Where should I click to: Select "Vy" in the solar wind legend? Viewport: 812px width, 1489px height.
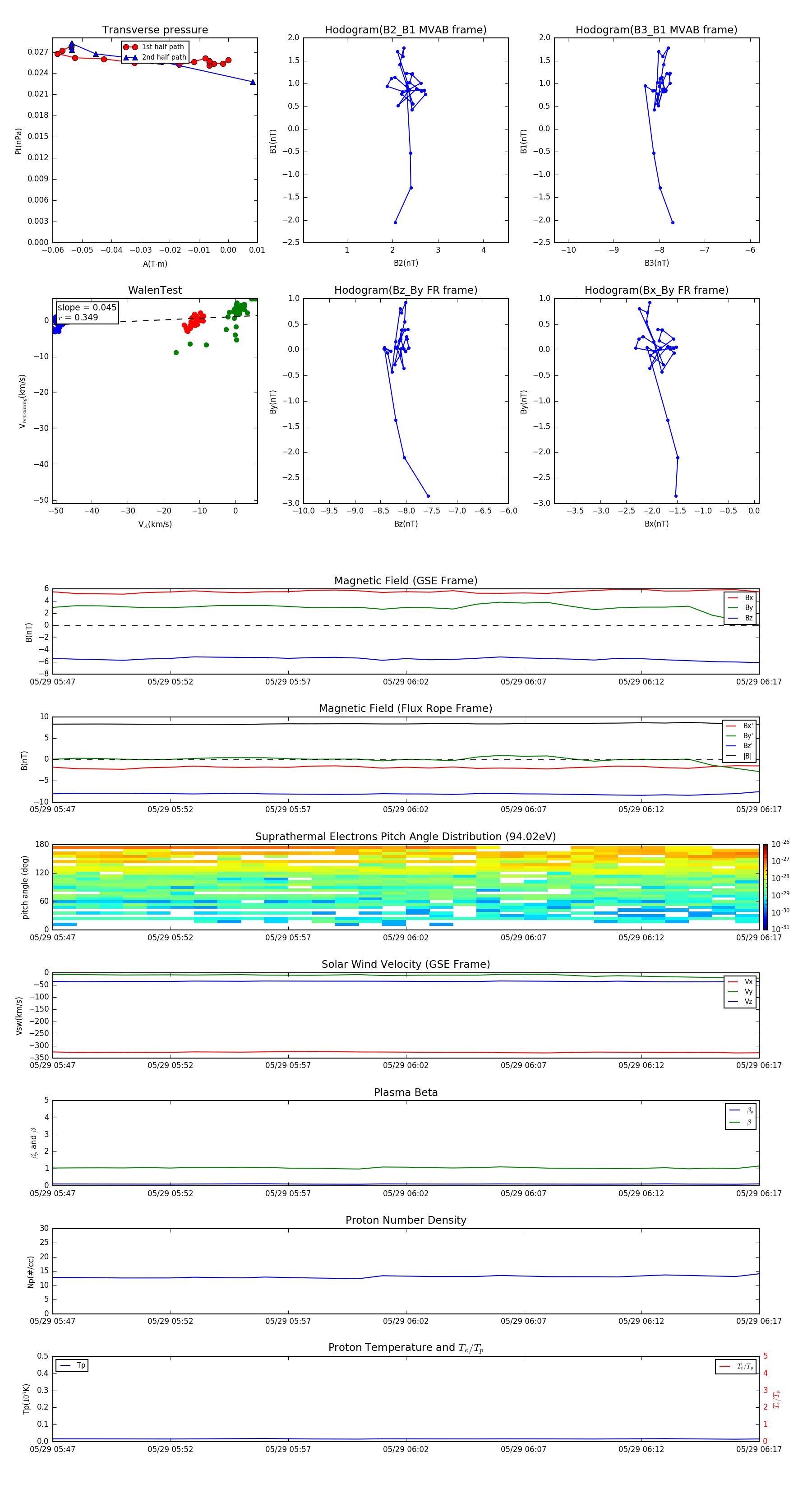pos(740,992)
